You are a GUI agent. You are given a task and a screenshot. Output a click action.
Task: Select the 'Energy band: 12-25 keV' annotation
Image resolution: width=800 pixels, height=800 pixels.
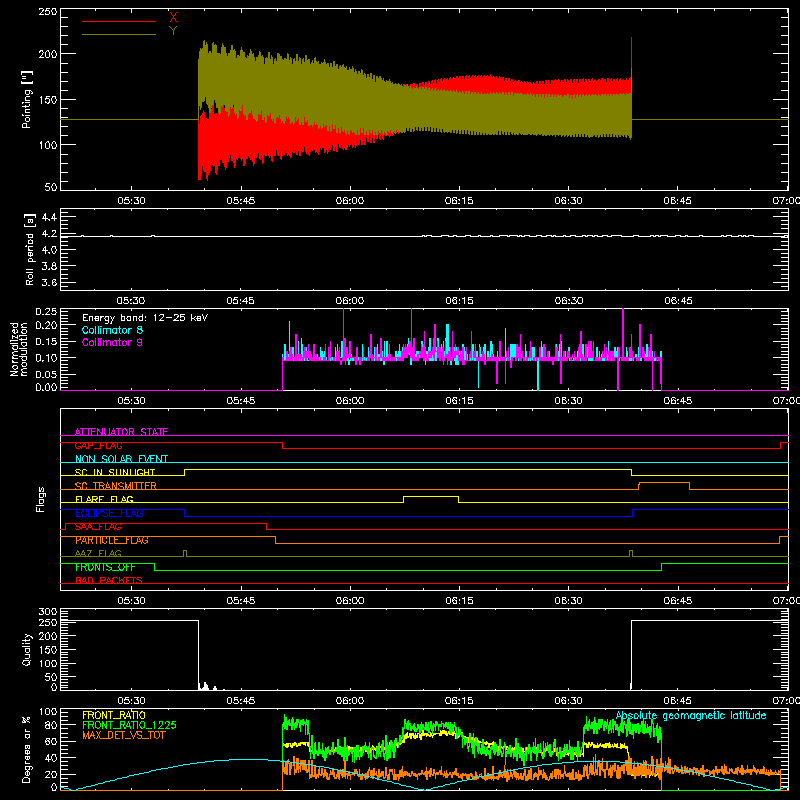coord(145,318)
